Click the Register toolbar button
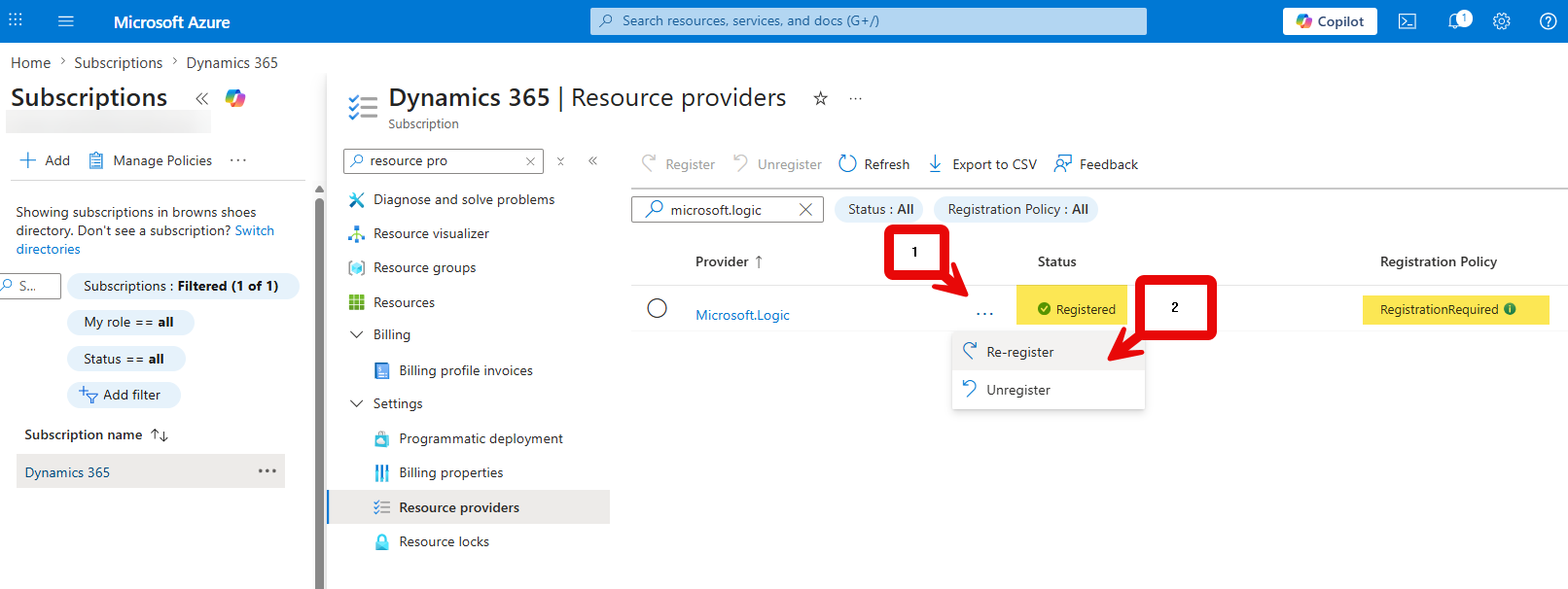Viewport: 1568px width, 589px height. point(678,164)
